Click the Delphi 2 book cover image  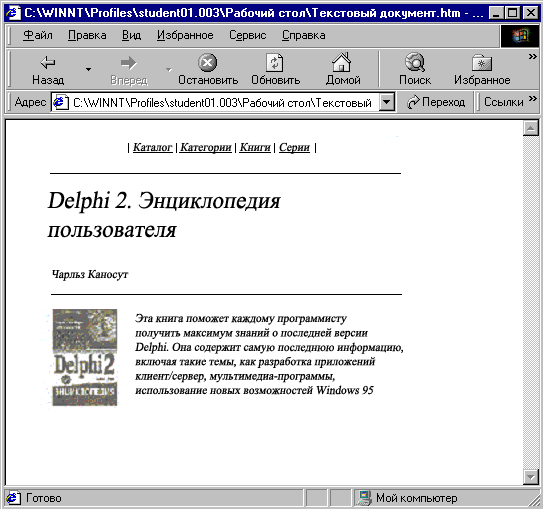84,357
